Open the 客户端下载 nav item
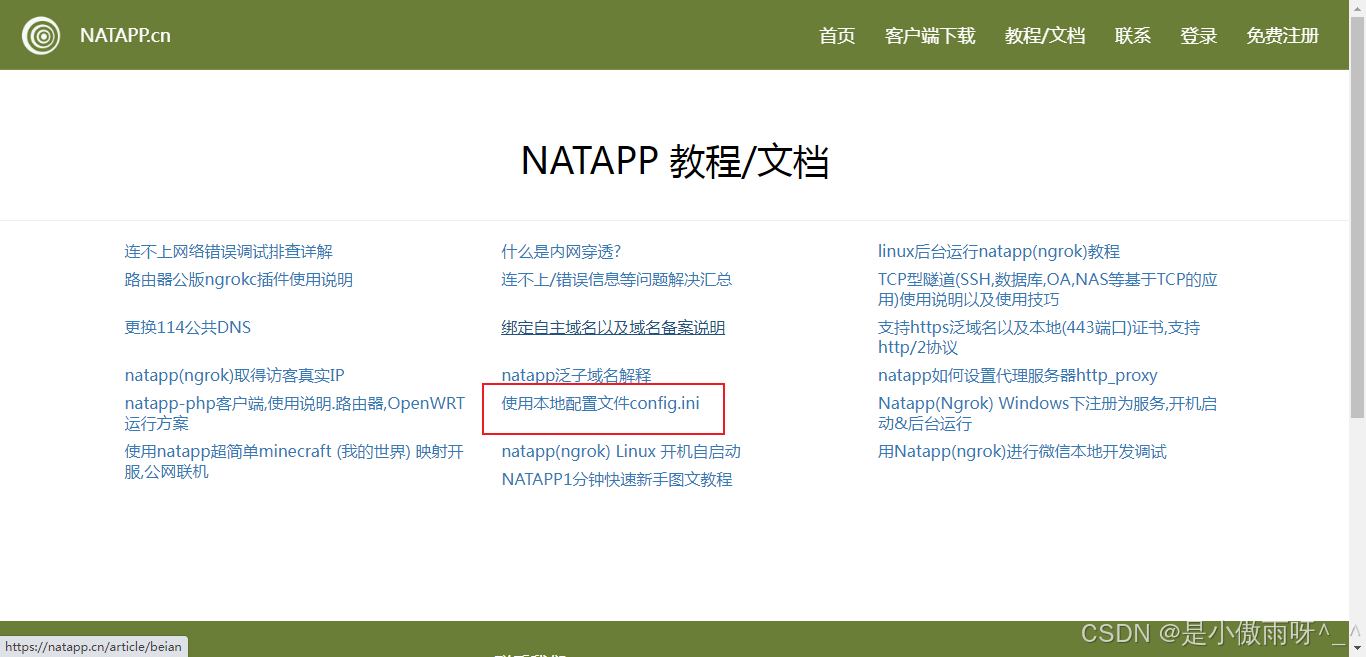The image size is (1366, 657). click(930, 36)
